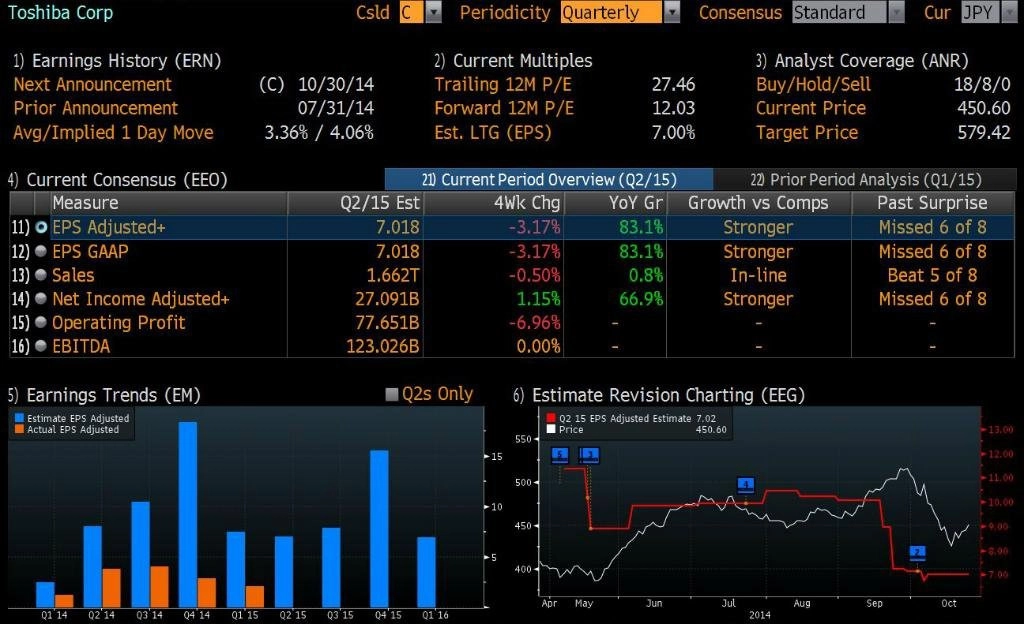The width and height of the screenshot is (1024, 624).
Task: Click the blue estimate bar for Q4 15
Action: coord(379,529)
